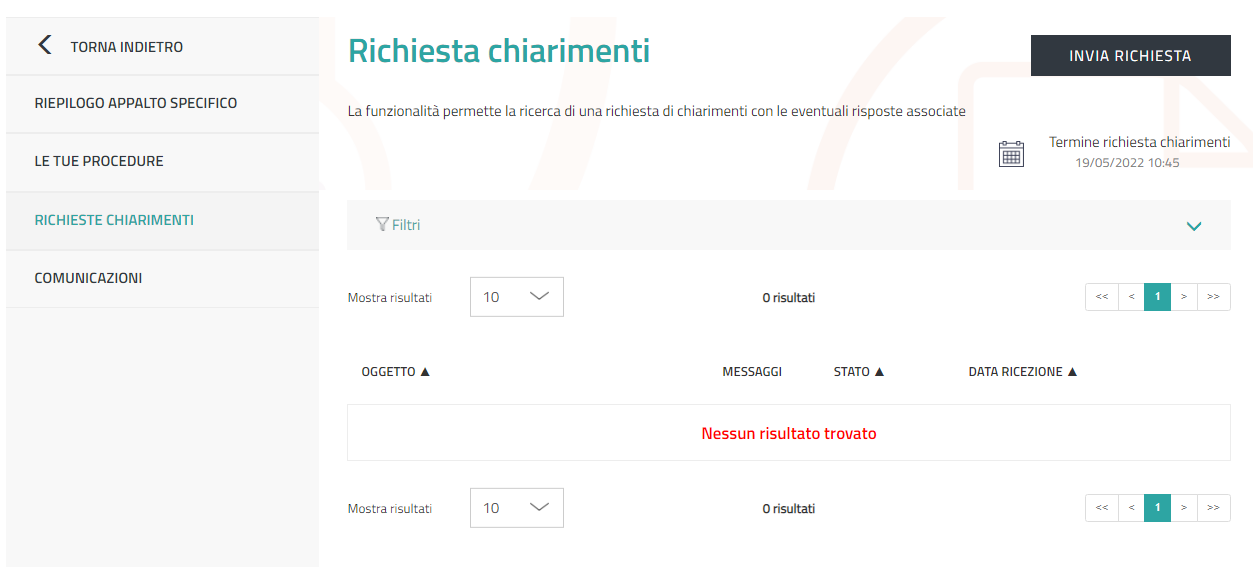Click the funnel filter icon

pos(382,225)
